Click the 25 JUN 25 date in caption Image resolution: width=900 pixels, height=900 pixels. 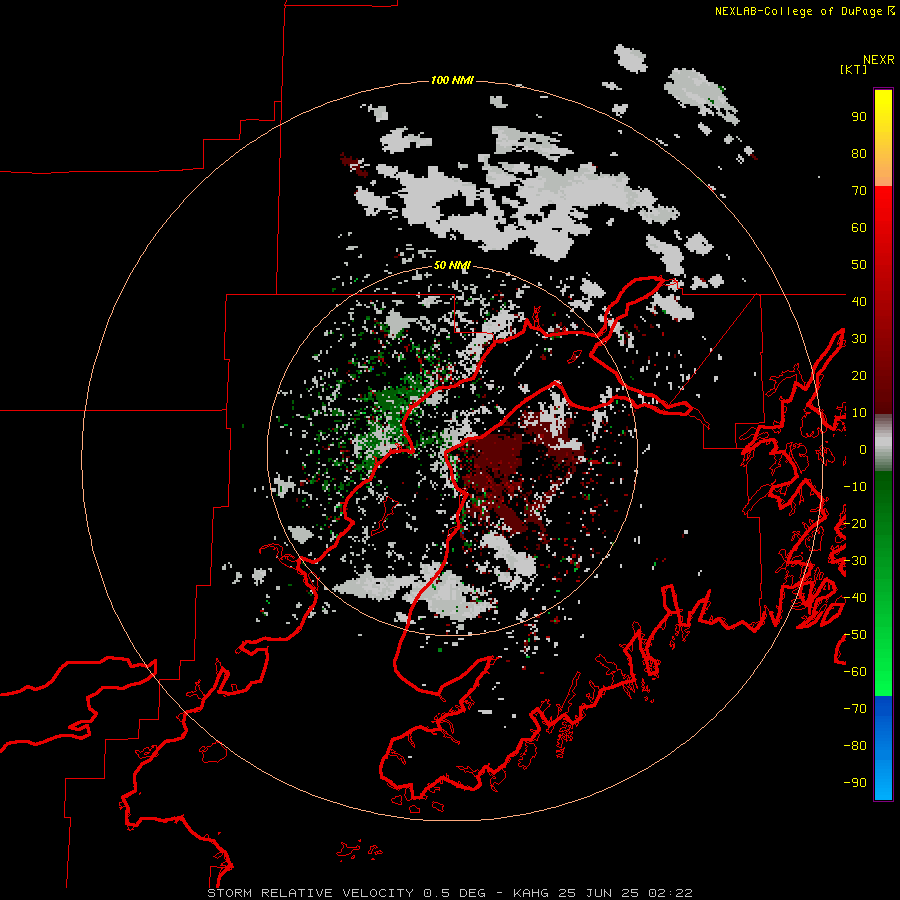coord(599,893)
